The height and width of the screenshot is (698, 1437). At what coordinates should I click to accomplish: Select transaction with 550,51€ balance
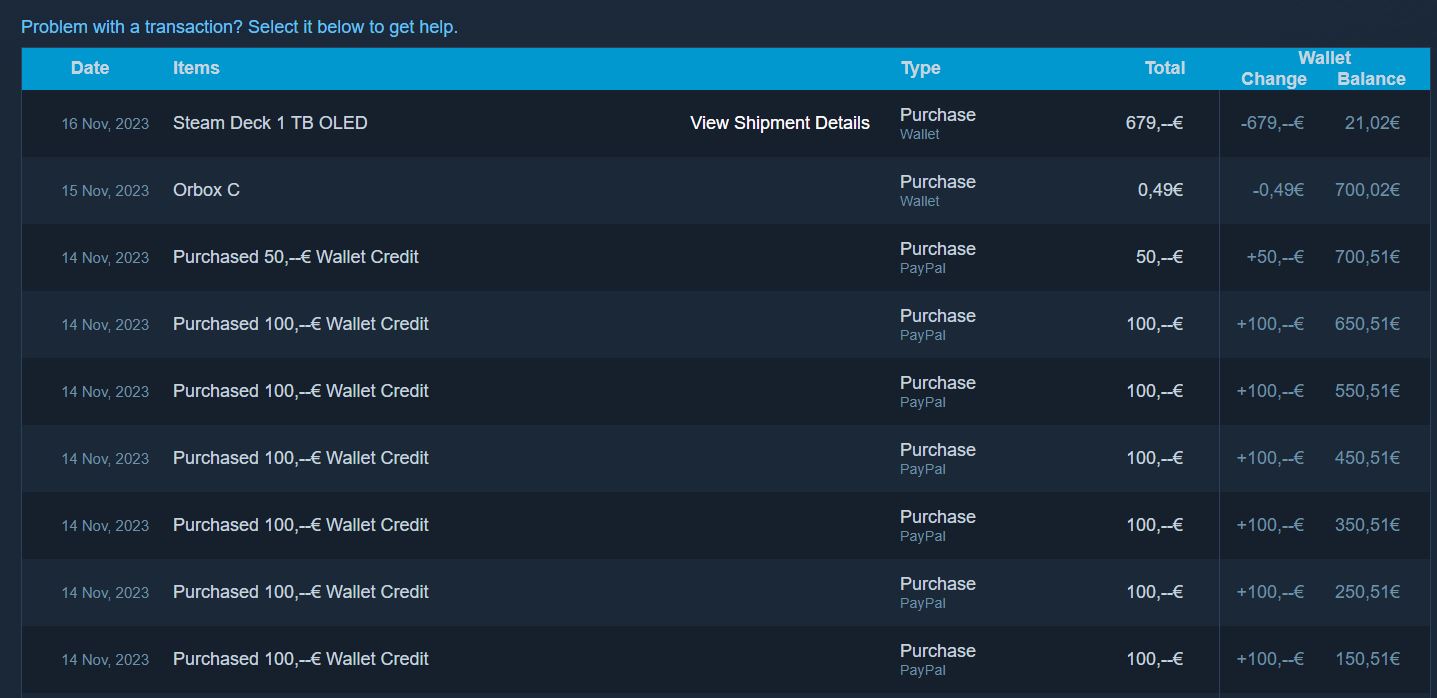(x=300, y=391)
